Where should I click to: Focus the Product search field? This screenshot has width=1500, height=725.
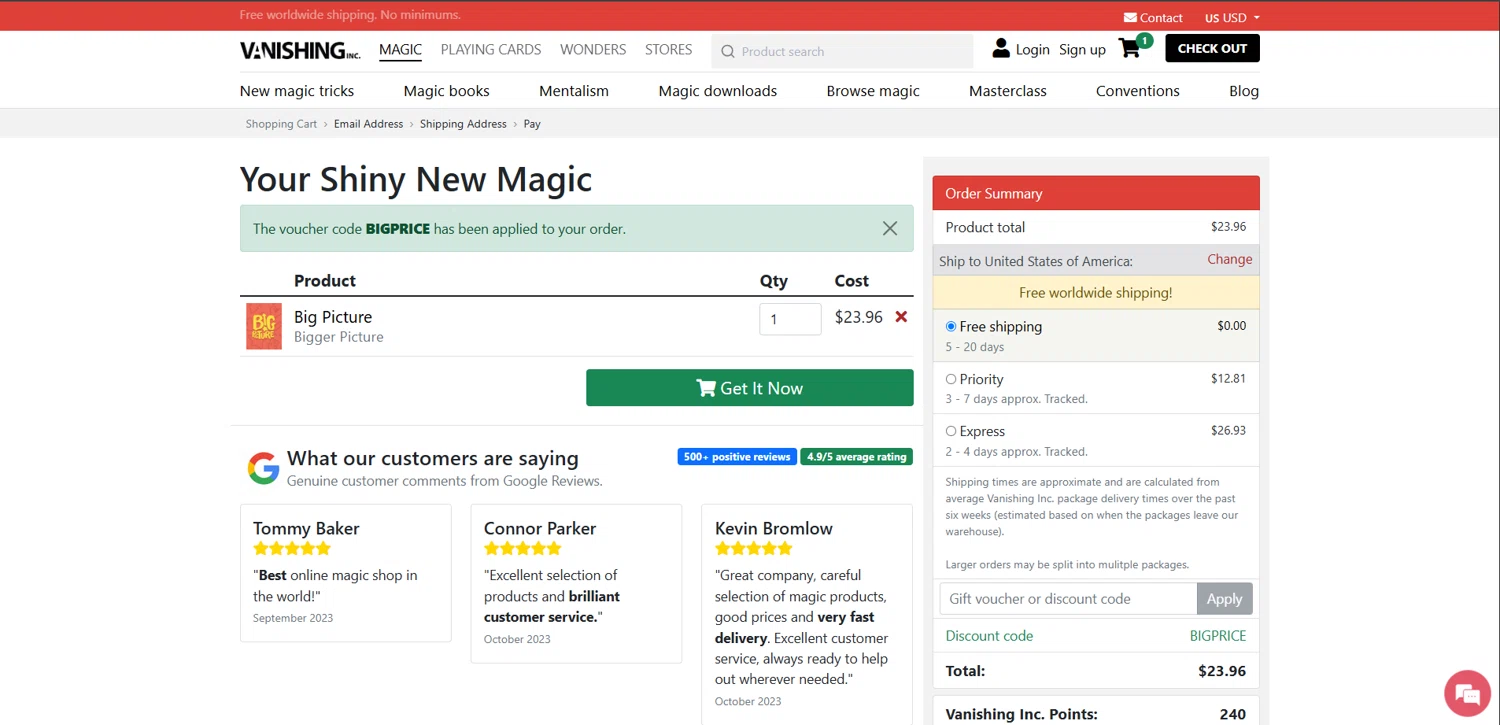(842, 51)
